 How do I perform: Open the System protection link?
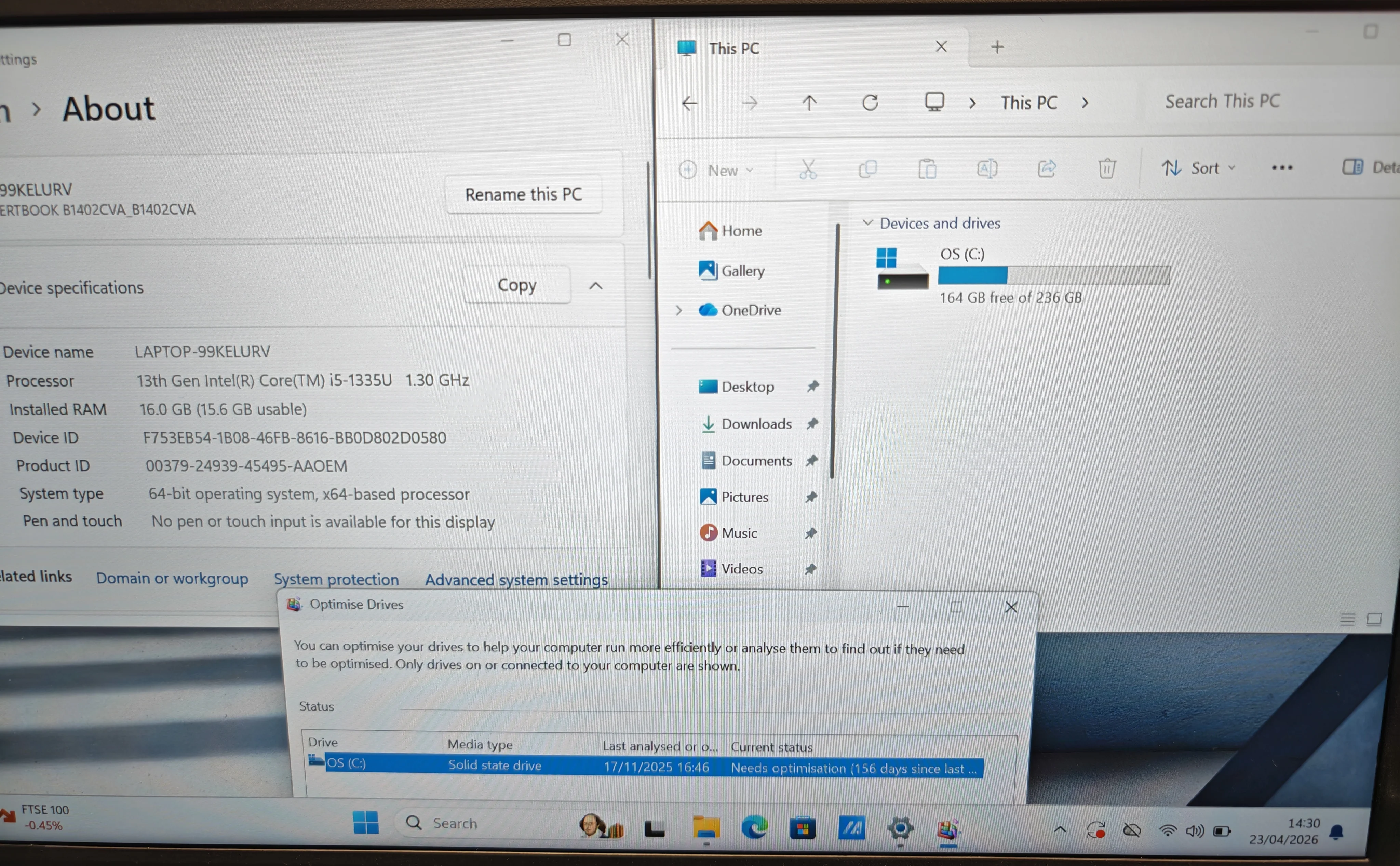point(336,580)
